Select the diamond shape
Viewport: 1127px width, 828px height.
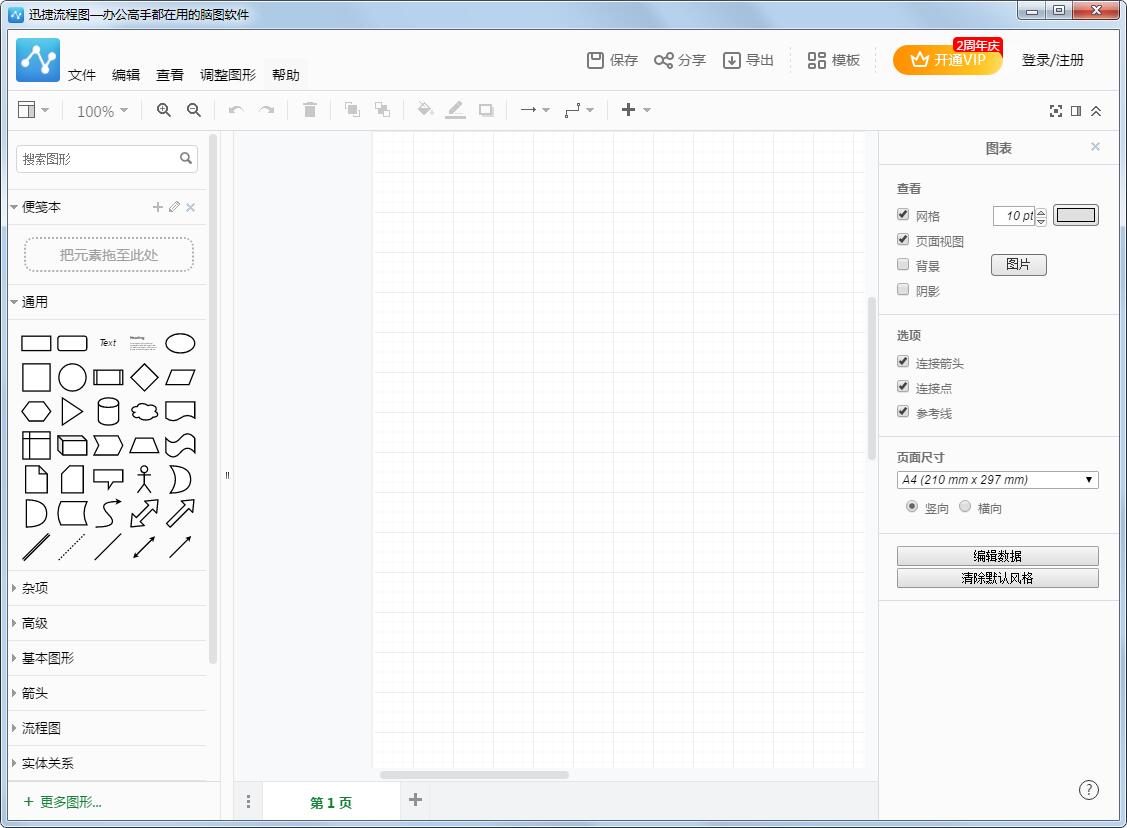[144, 377]
